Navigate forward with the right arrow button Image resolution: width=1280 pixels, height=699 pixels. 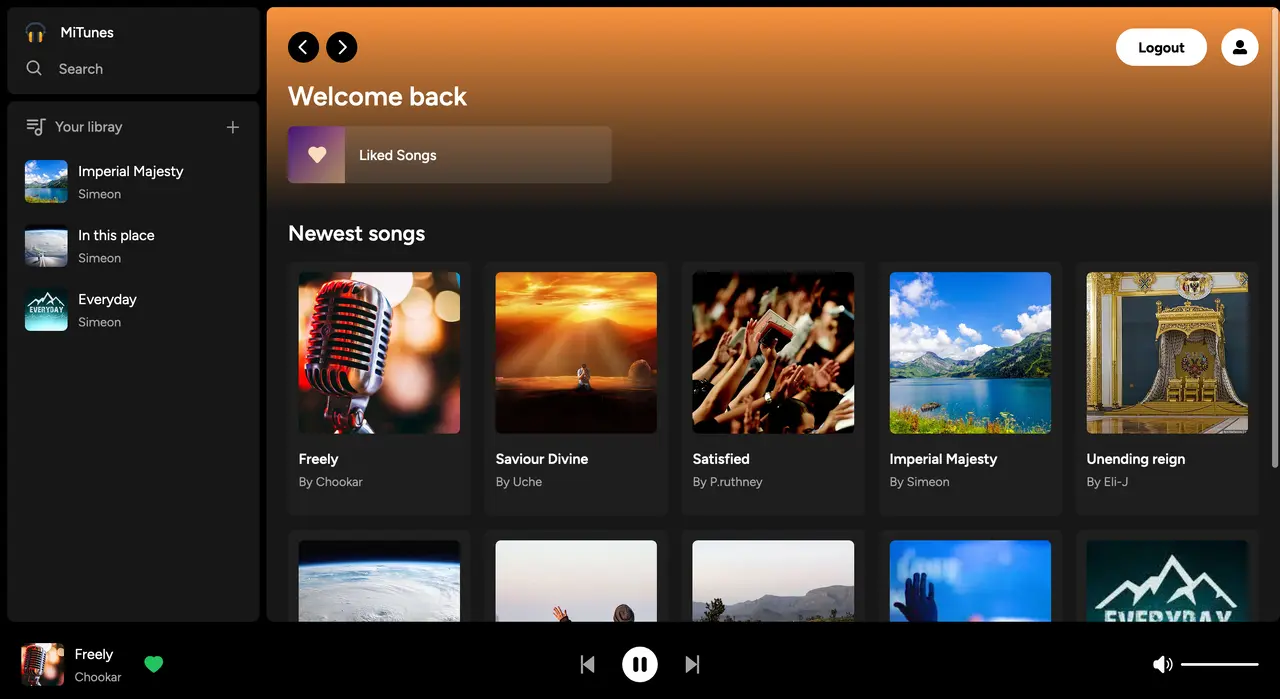(342, 47)
